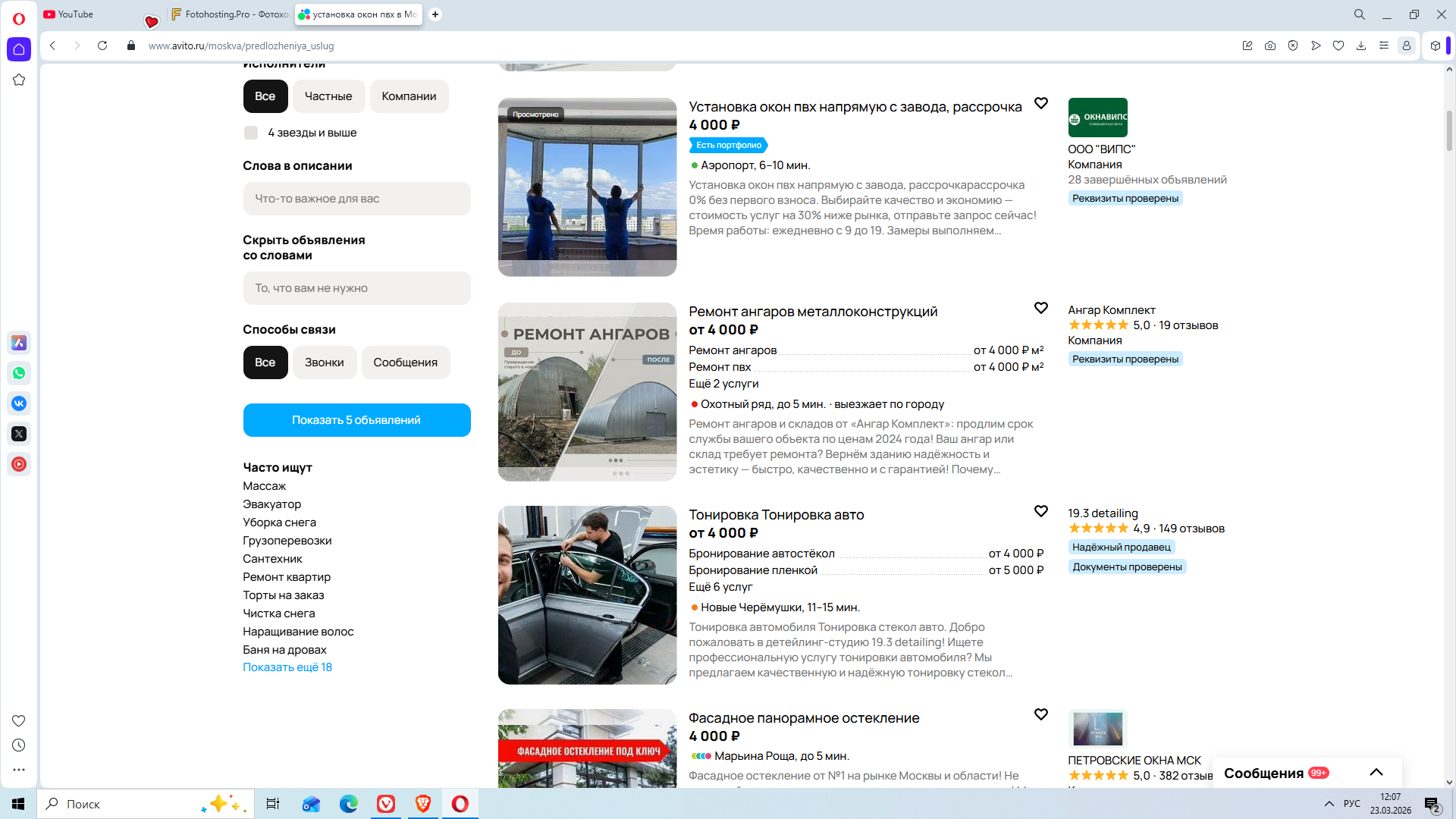Switch to the YouTube tab
Viewport: 1456px width, 819px height.
(x=76, y=14)
